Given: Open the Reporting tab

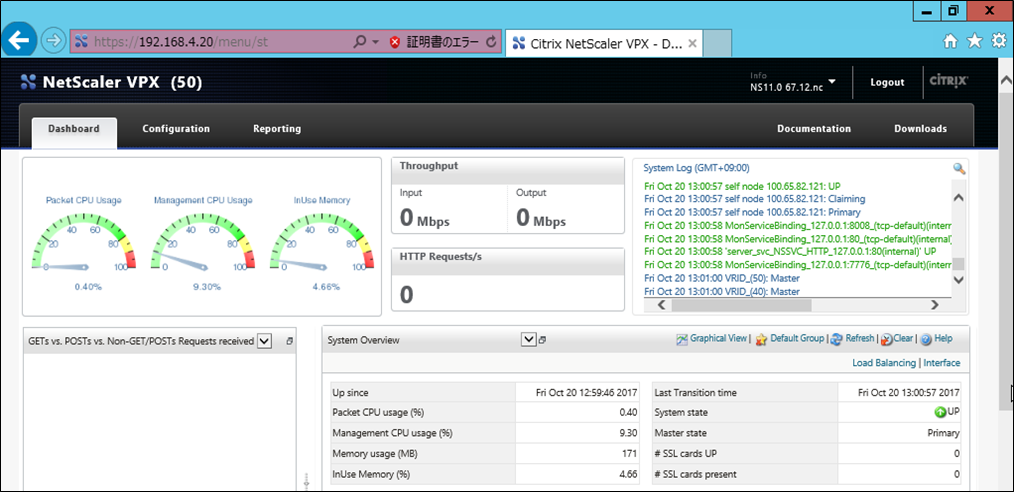Looking at the screenshot, I should [277, 129].
